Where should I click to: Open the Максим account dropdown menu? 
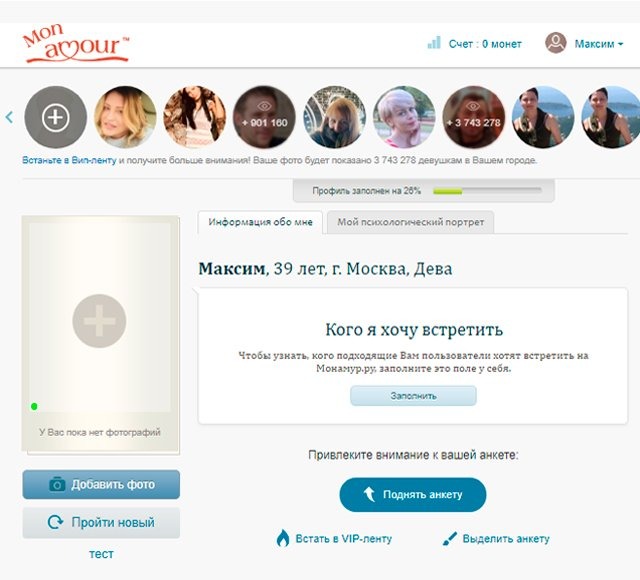599,44
